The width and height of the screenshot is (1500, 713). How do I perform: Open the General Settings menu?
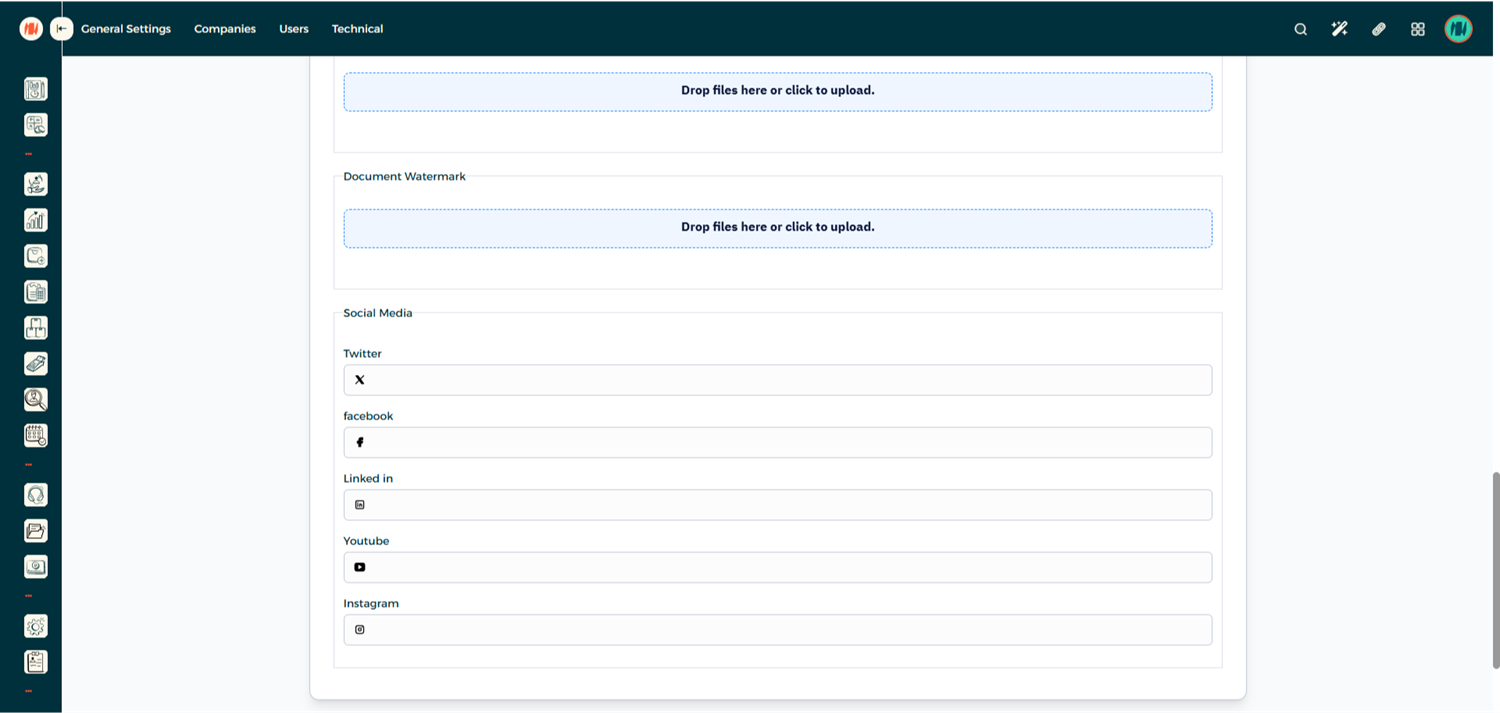pyautogui.click(x=126, y=29)
